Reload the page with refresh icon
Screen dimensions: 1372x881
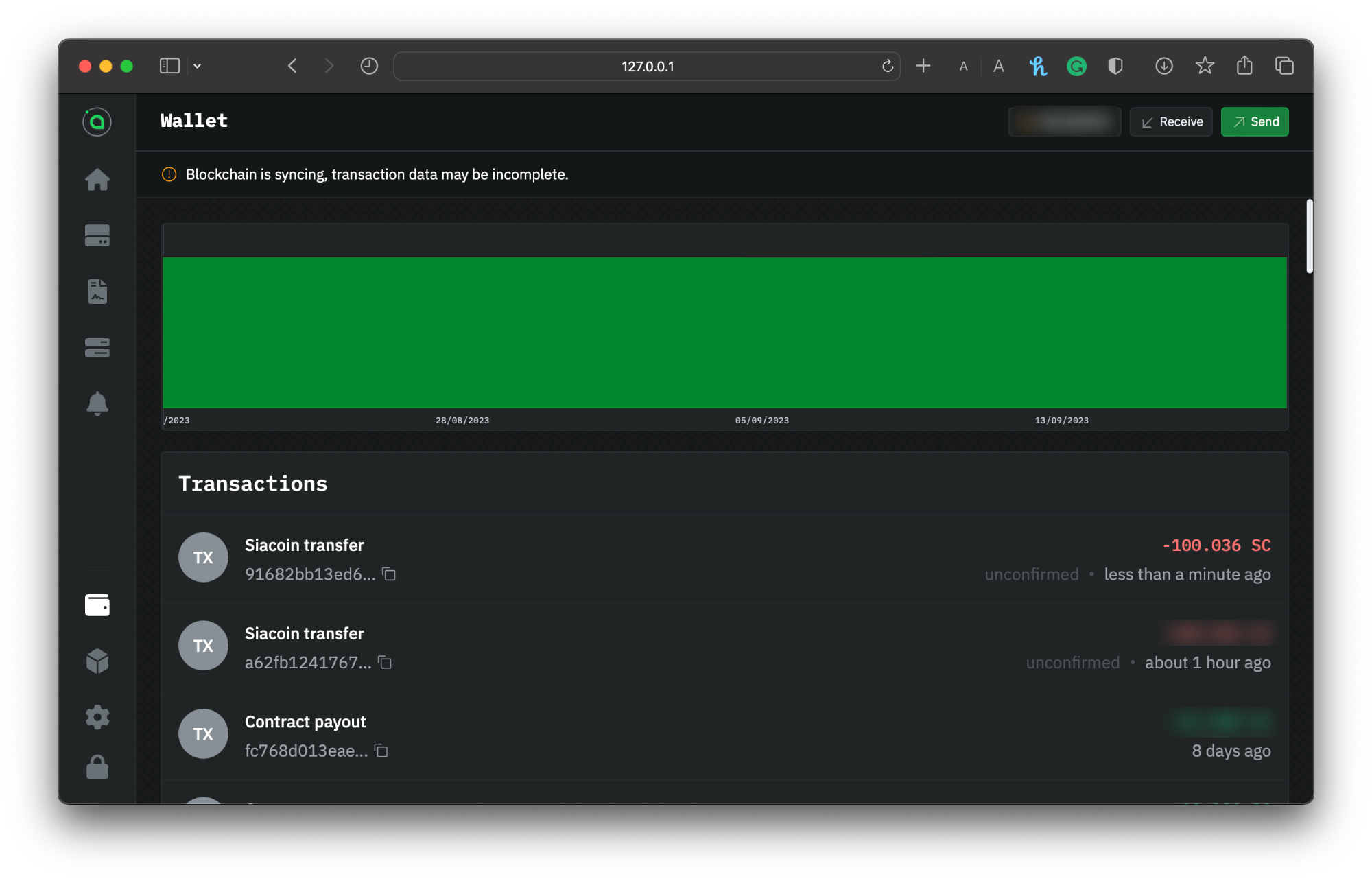tap(887, 67)
